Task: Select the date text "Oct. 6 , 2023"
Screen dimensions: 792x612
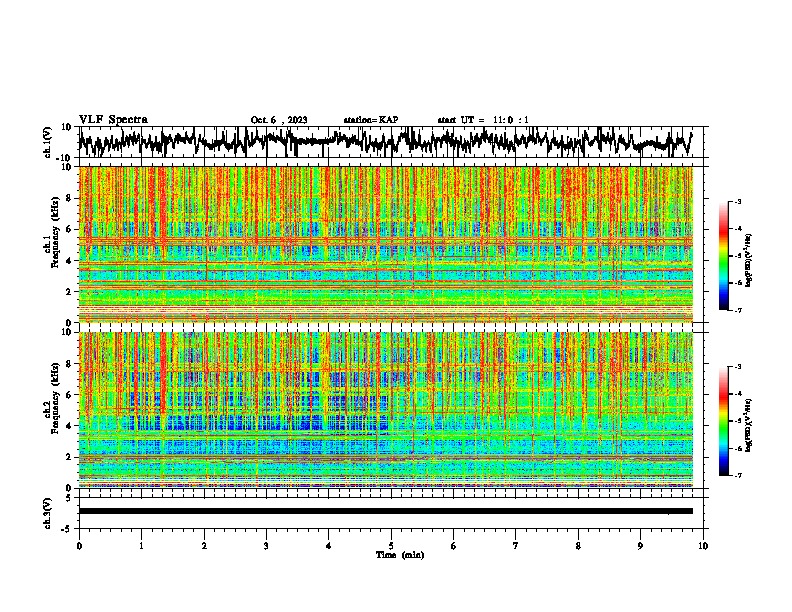Action: 279,120
